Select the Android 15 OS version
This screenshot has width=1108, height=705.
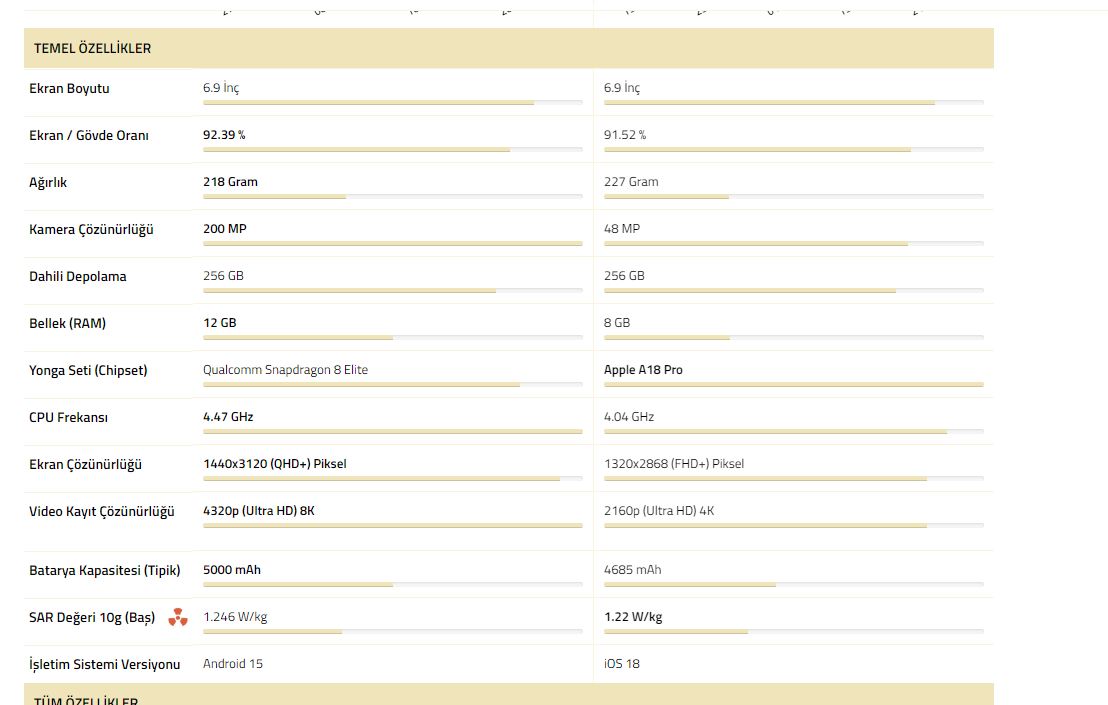coord(232,663)
